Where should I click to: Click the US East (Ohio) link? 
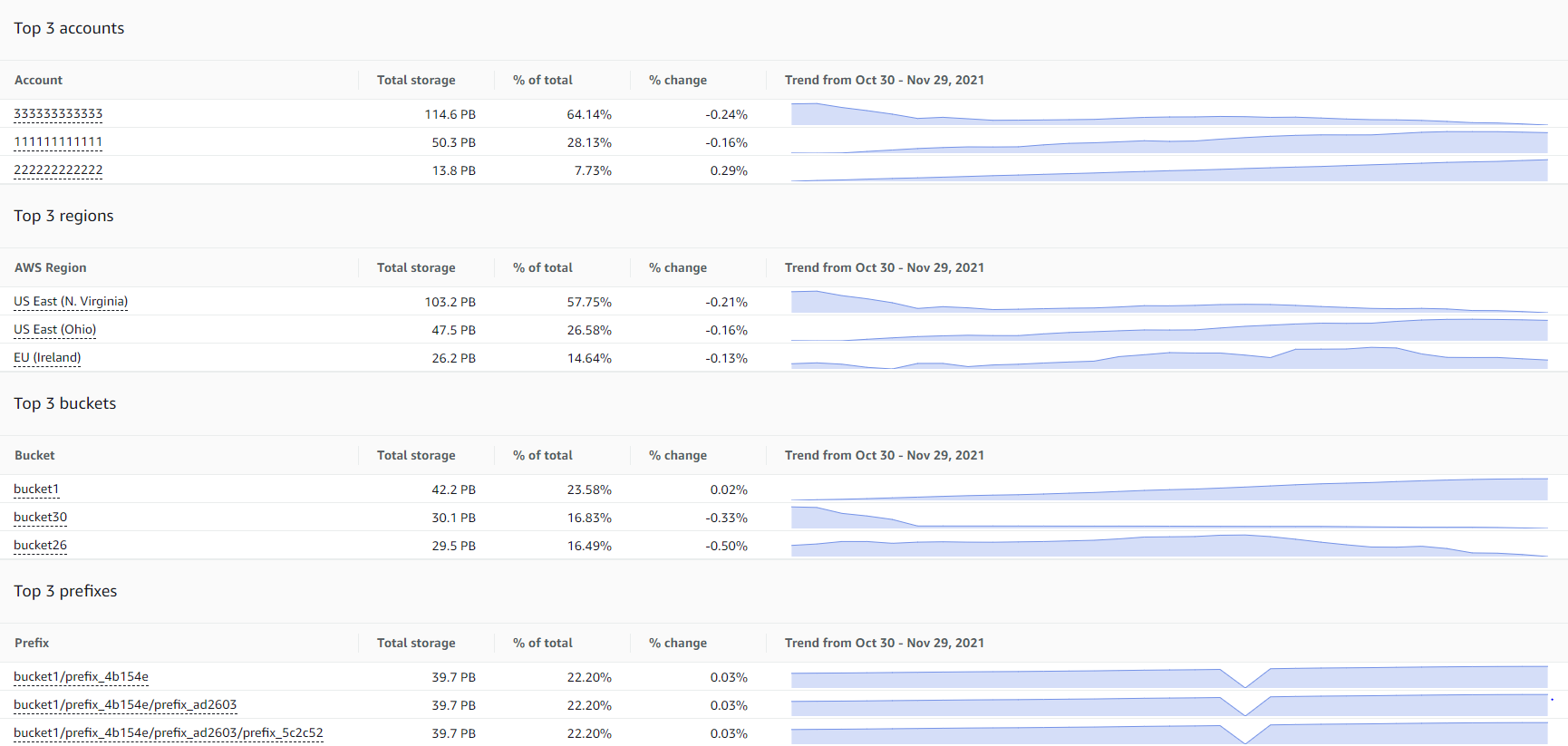pyautogui.click(x=54, y=330)
